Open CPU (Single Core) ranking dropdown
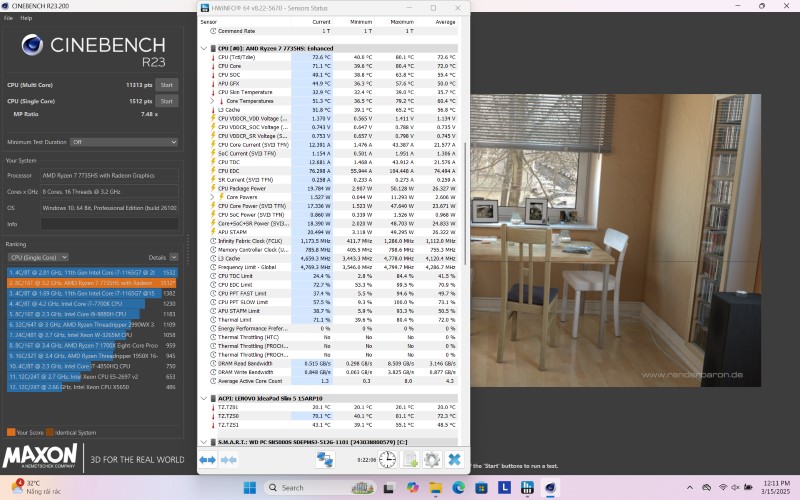The height and width of the screenshot is (500, 800). [38, 257]
